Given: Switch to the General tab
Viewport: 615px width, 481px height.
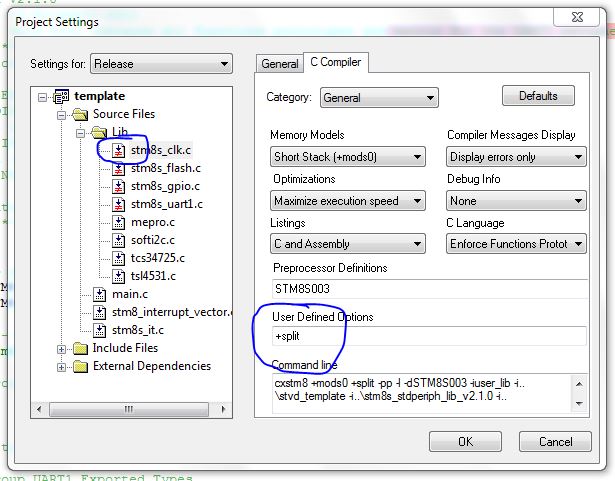Looking at the screenshot, I should 280,64.
